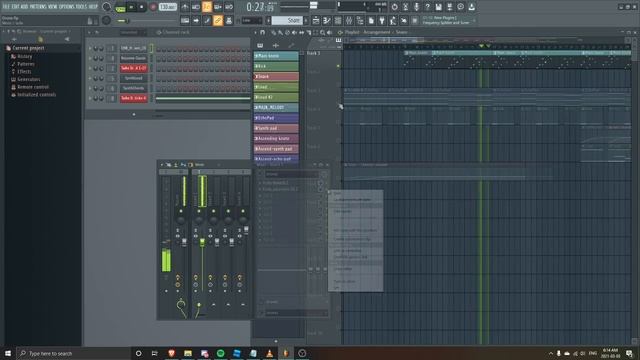The image size is (640, 360).
Task: Click the mixer master volume fader
Action: click(x=184, y=242)
